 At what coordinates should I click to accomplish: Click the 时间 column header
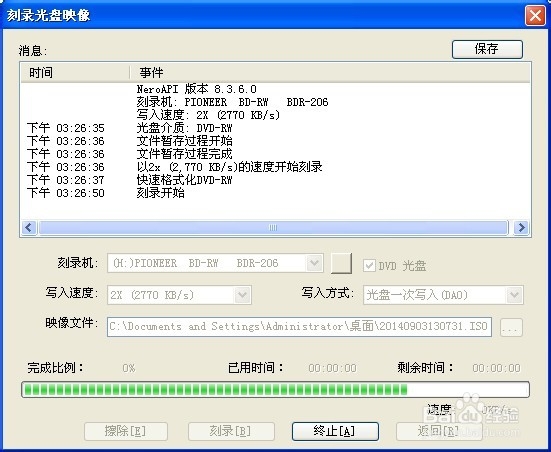coord(75,73)
